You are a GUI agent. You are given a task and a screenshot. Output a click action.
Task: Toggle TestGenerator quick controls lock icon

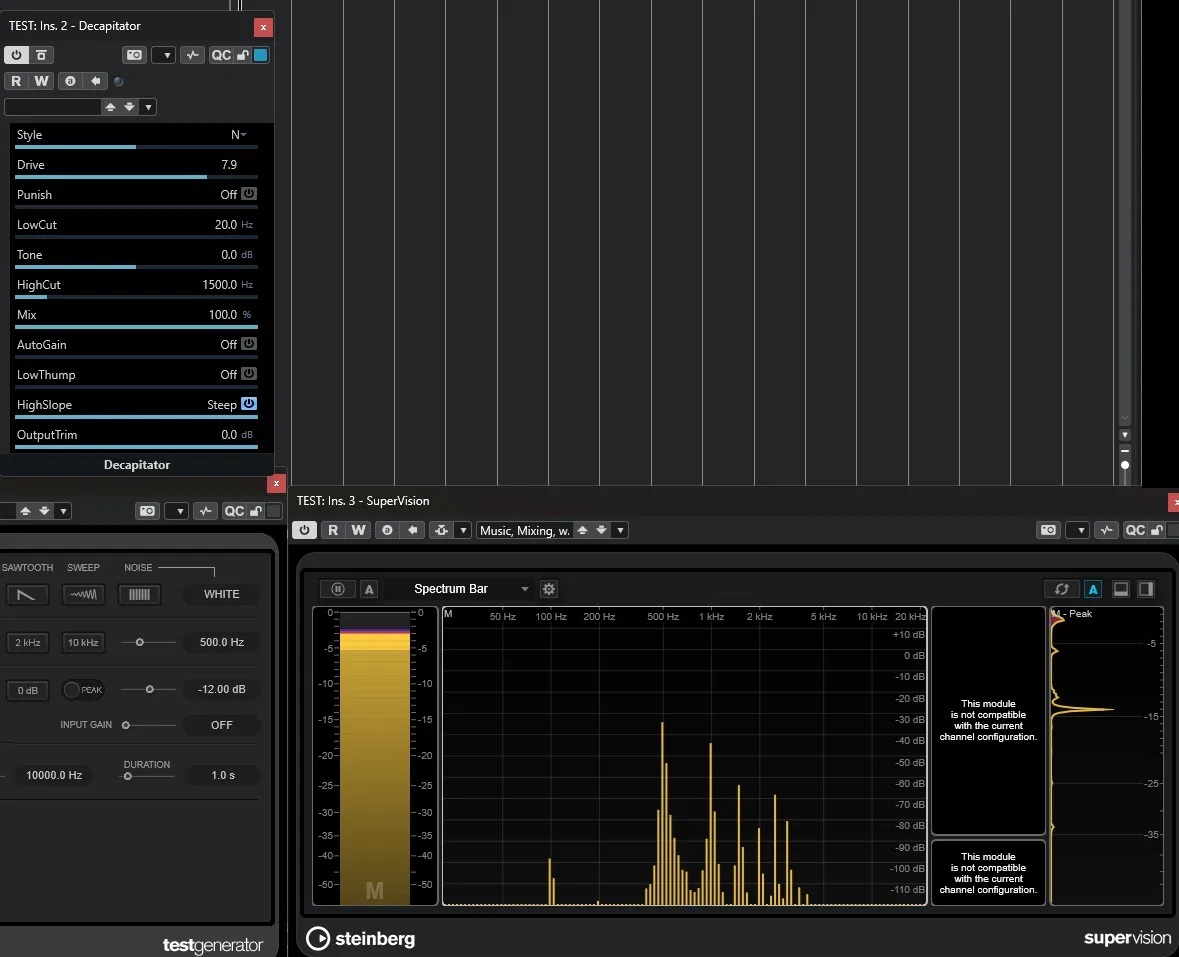pyautogui.click(x=256, y=511)
